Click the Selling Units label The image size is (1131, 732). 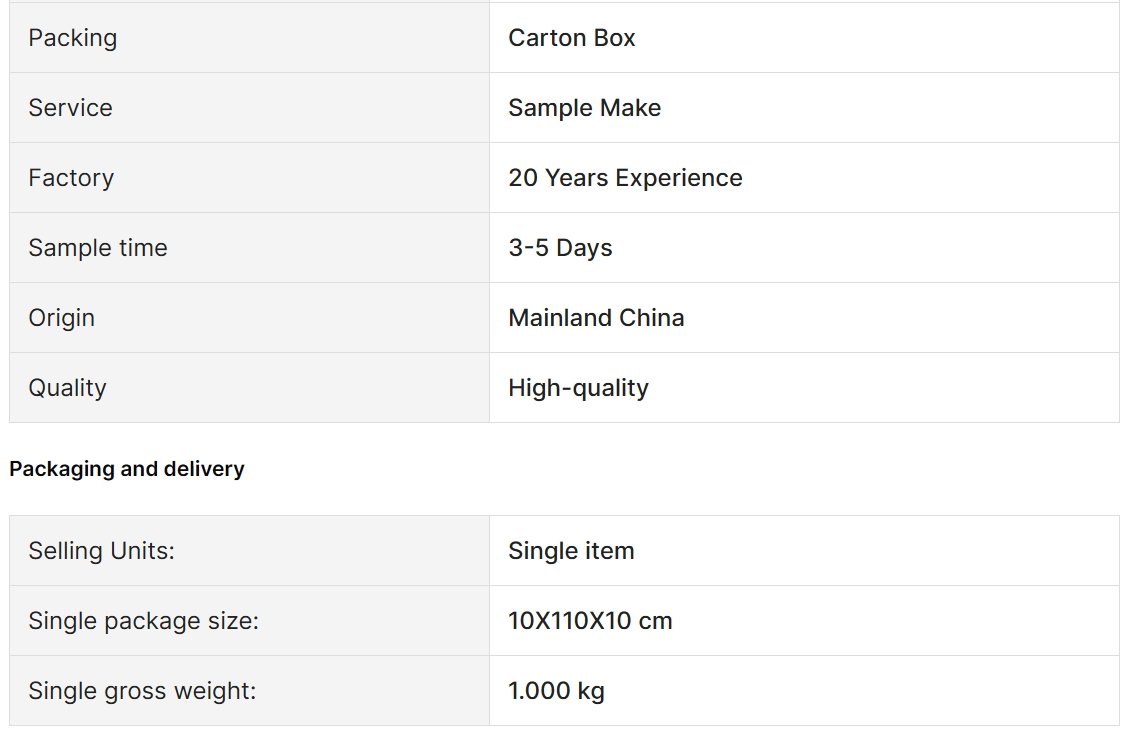tap(101, 550)
